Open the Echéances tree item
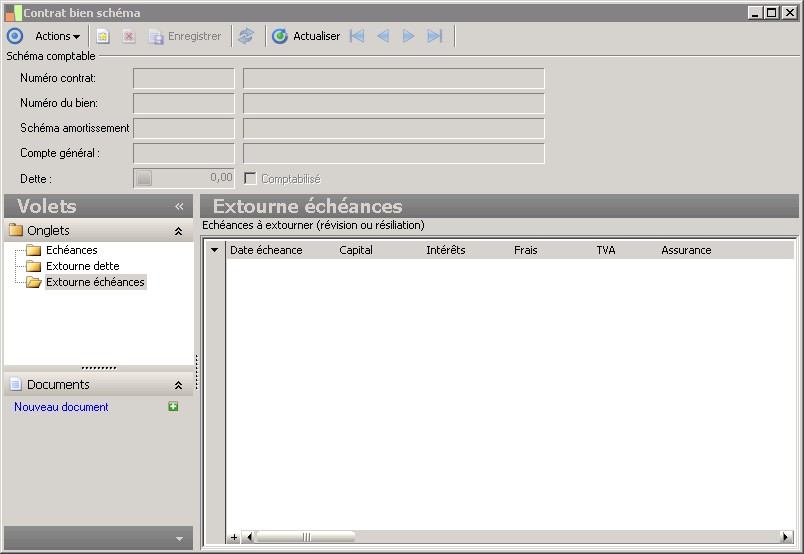Viewport: 804px width, 554px height. (x=71, y=250)
